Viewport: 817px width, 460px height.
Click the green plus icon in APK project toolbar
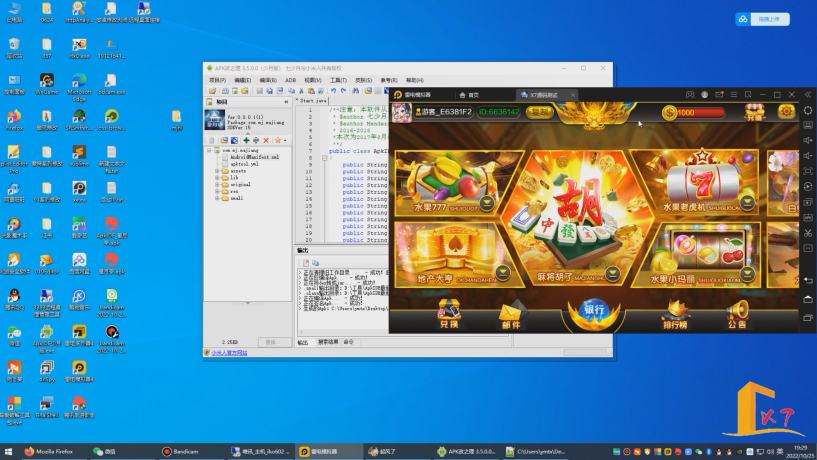click(x=246, y=141)
